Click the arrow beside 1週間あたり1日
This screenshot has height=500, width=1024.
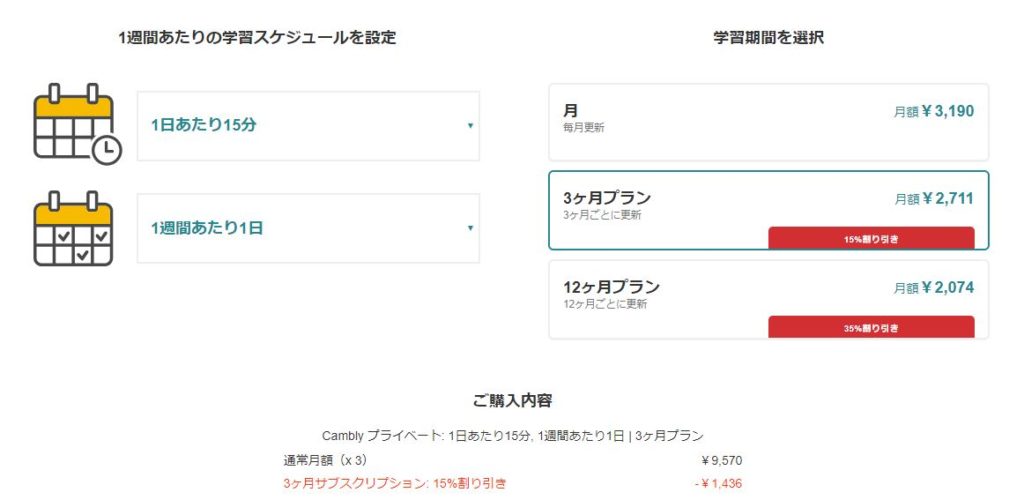tap(470, 228)
